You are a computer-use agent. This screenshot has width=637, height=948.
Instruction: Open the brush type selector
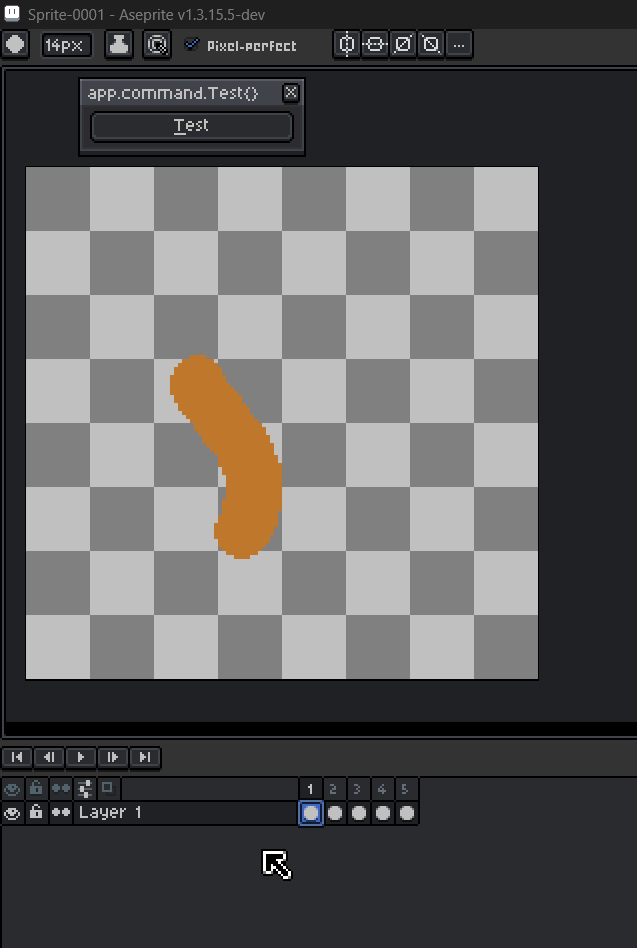[x=16, y=45]
